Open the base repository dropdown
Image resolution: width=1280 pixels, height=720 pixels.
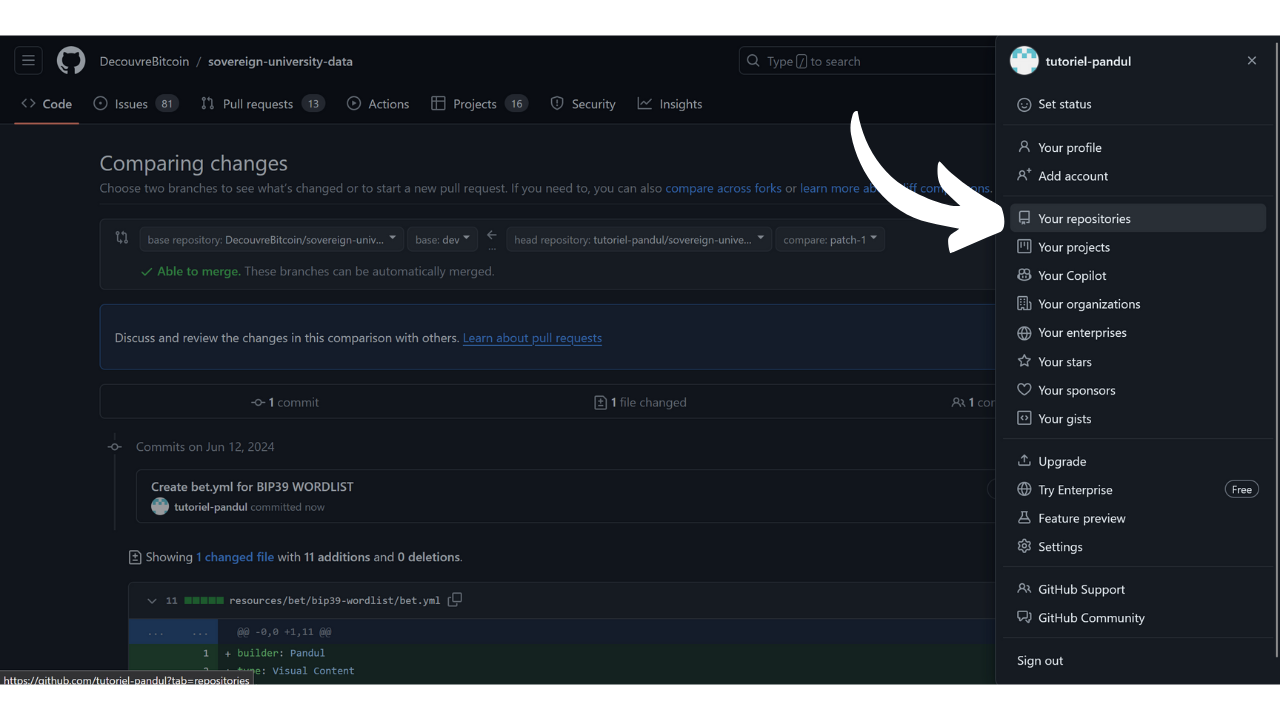(272, 240)
